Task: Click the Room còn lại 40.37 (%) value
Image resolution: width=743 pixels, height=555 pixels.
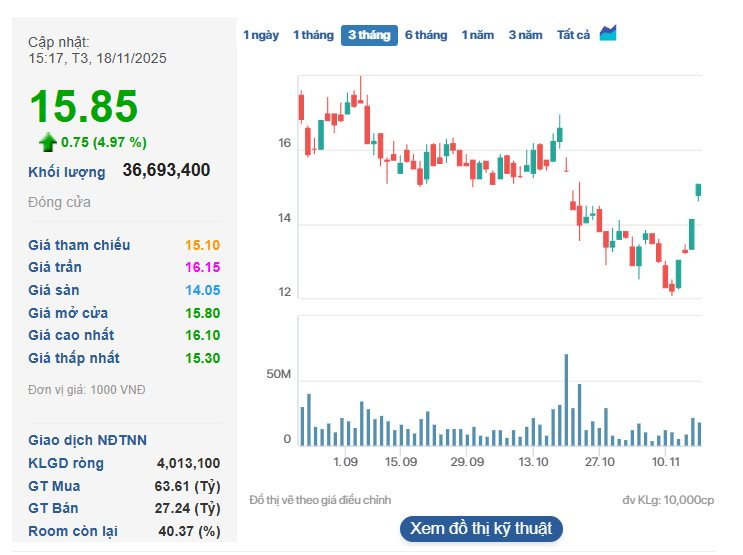Action: click(x=189, y=531)
